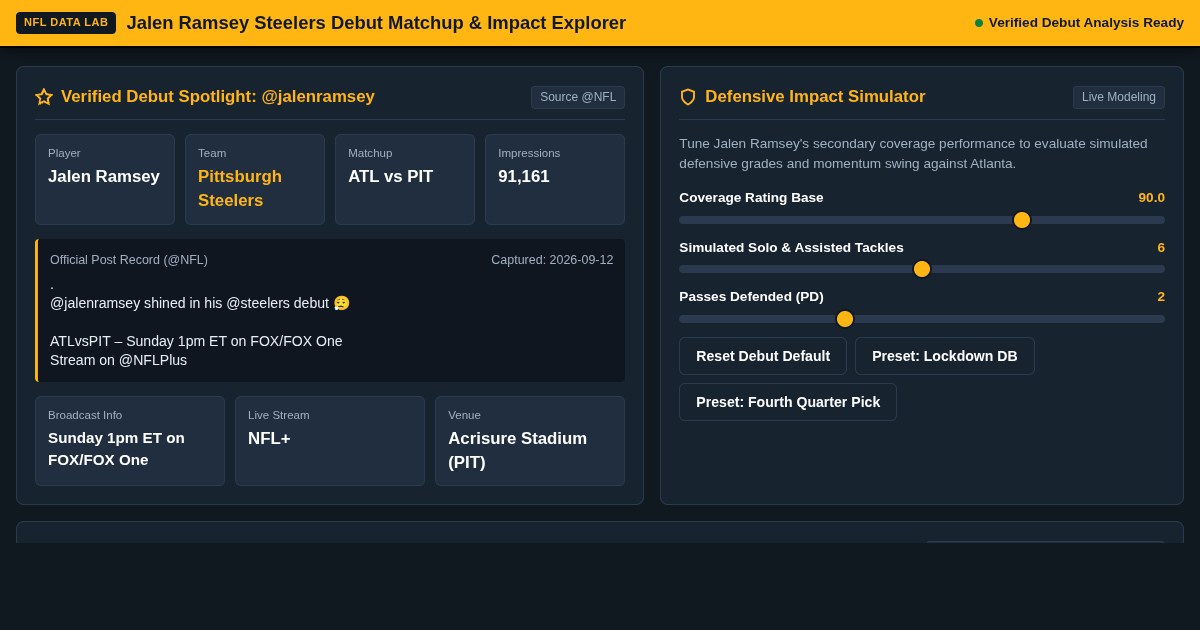Image resolution: width=1200 pixels, height=630 pixels.
Task: Click the tackles value 6
Action: (1161, 247)
